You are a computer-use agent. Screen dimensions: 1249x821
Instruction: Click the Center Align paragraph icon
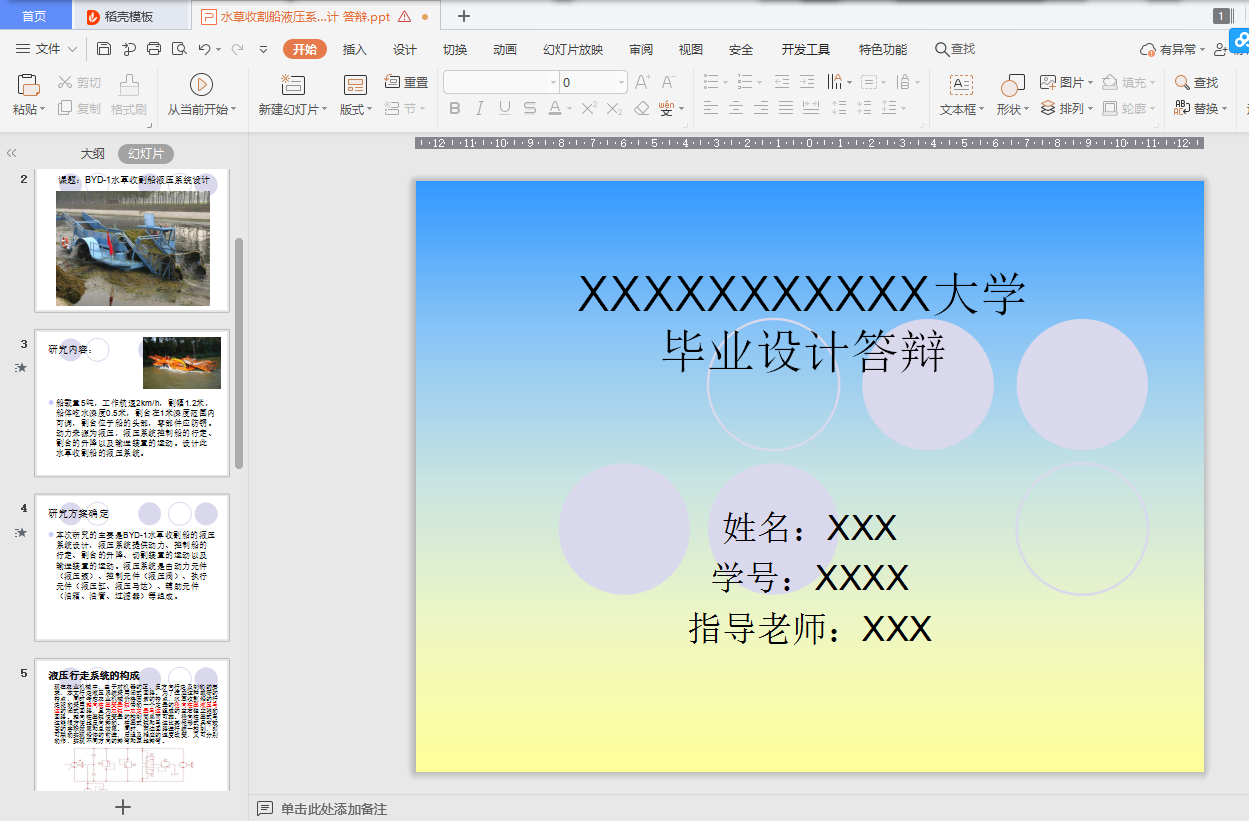coord(736,108)
